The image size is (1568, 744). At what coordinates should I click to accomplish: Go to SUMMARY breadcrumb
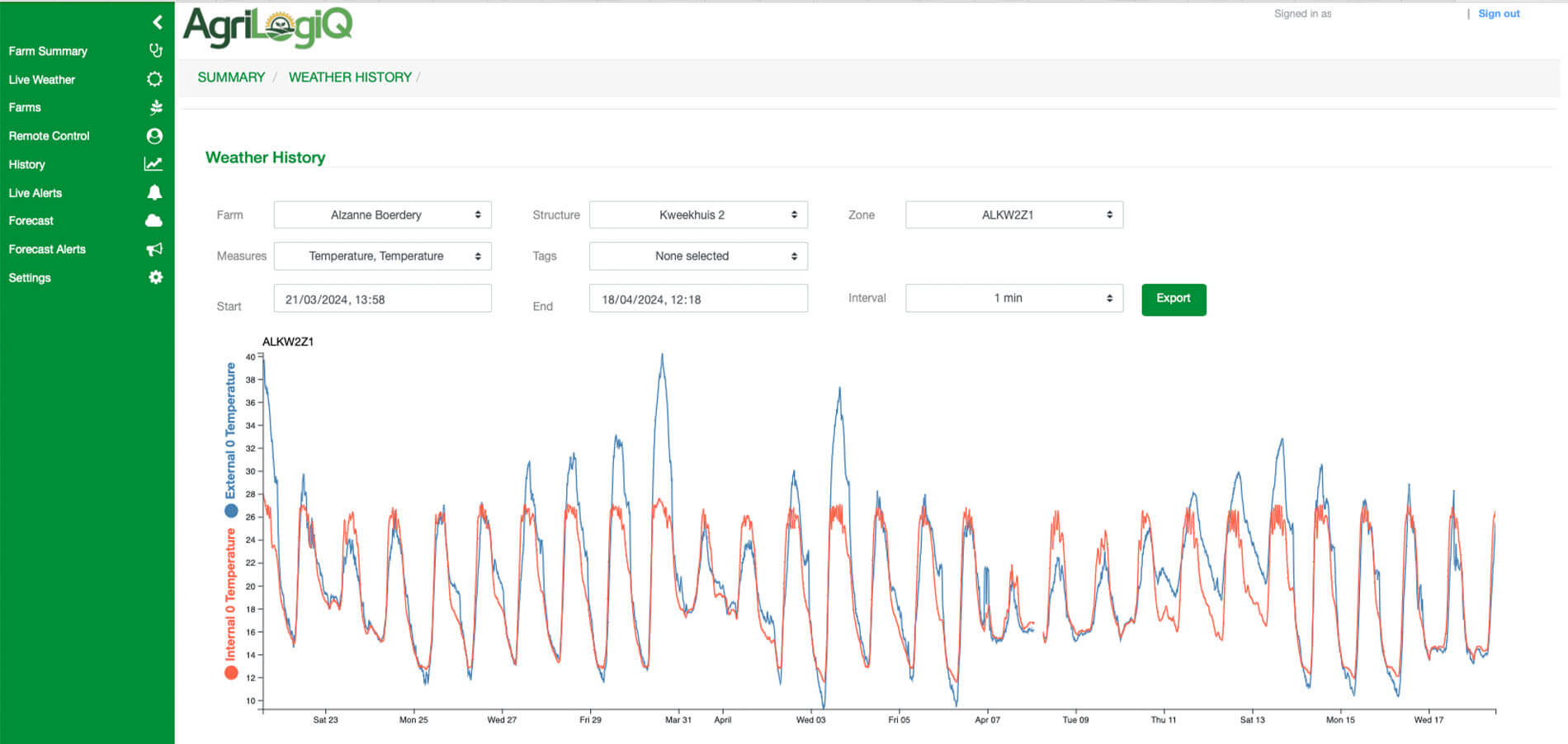click(231, 78)
